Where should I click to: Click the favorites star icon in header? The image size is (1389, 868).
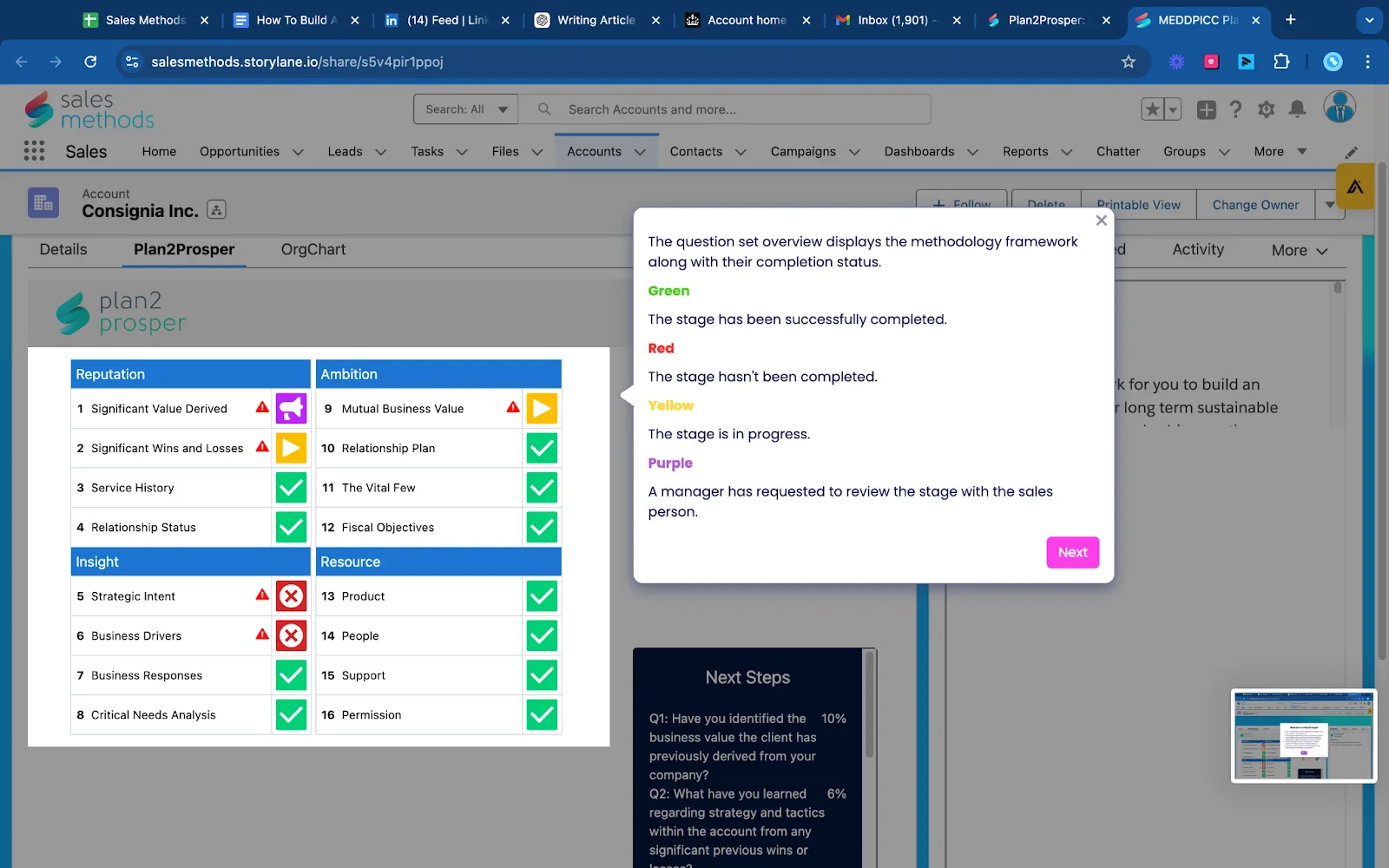(x=1153, y=109)
